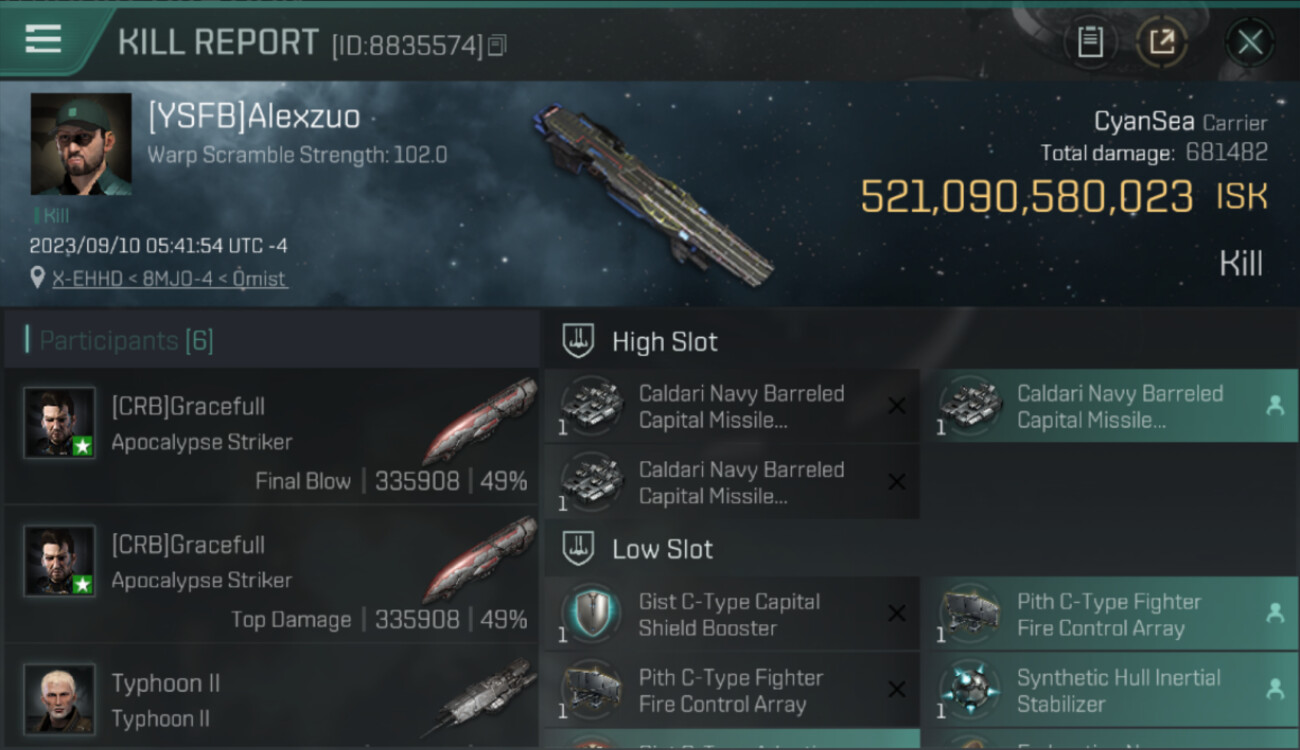Click the Low Slot section icon
The height and width of the screenshot is (750, 1300).
click(578, 549)
